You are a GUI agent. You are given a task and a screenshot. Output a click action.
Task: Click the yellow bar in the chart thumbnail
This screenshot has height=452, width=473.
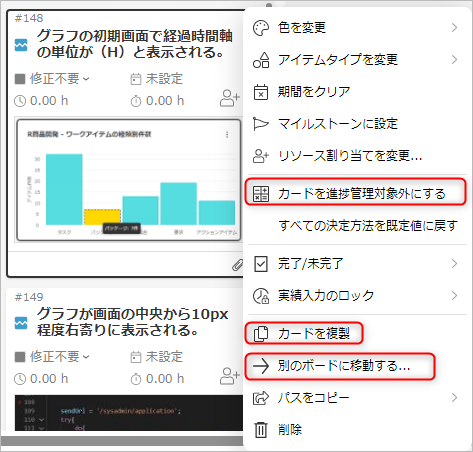(102, 217)
